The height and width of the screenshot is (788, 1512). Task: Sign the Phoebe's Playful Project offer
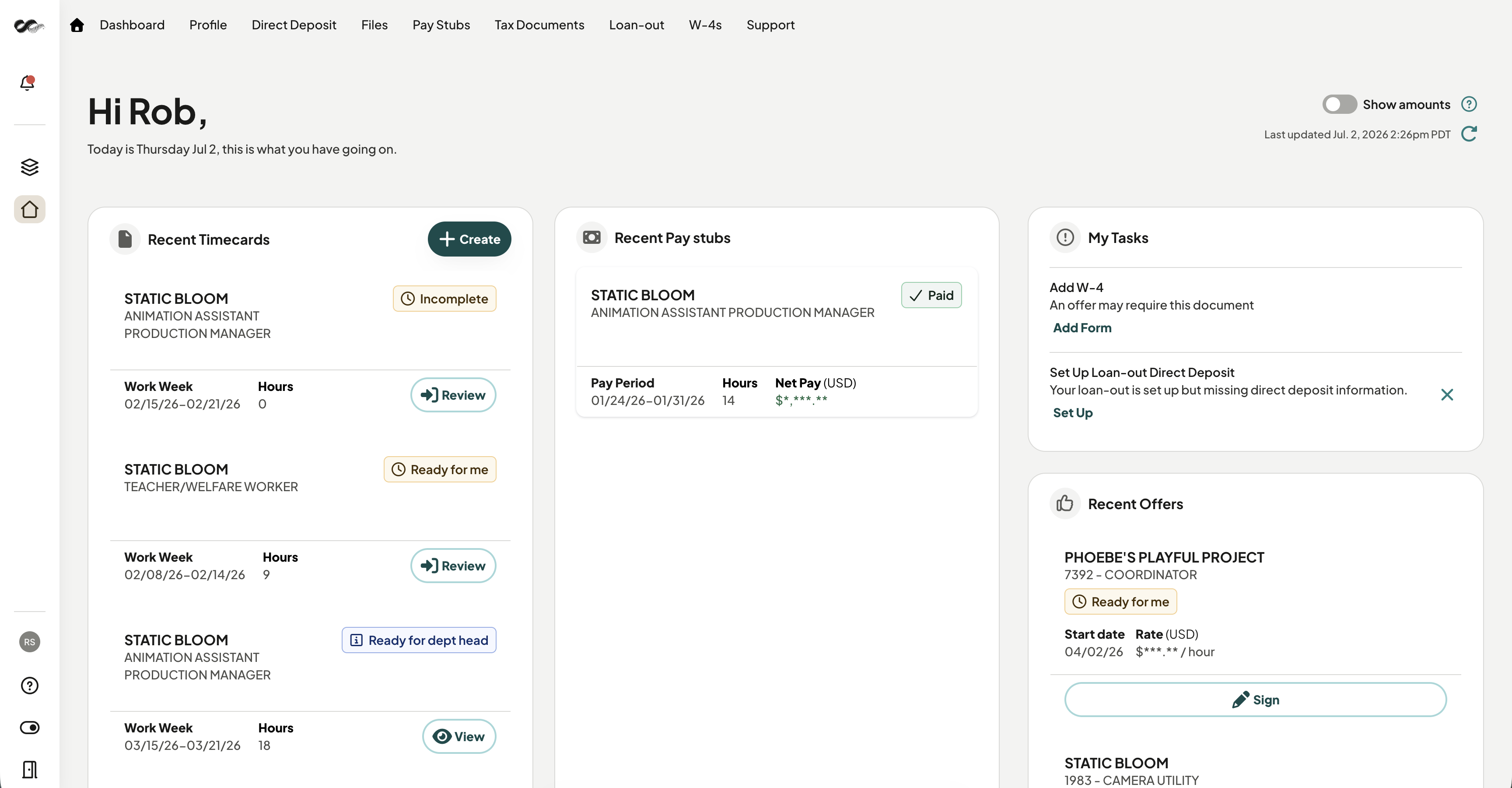point(1255,699)
